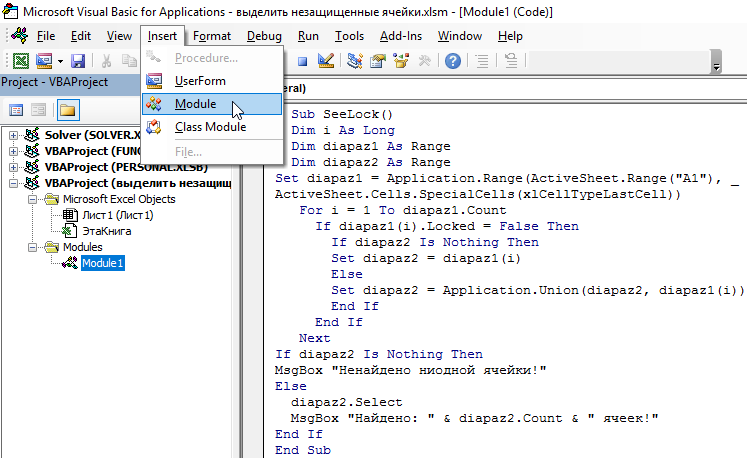Expand VBAProject (PERSONAL.XLSB) tree node

(x=13, y=167)
